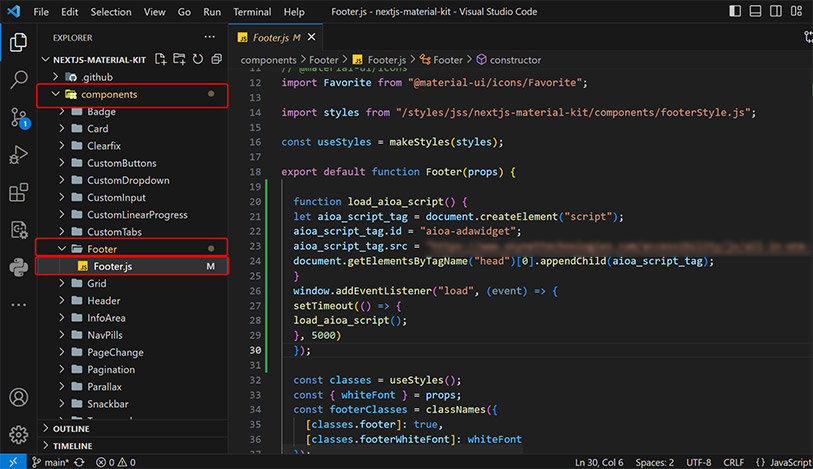Image resolution: width=813 pixels, height=469 pixels.
Task: Open problems errors and warnings indicator
Action: coord(116,462)
